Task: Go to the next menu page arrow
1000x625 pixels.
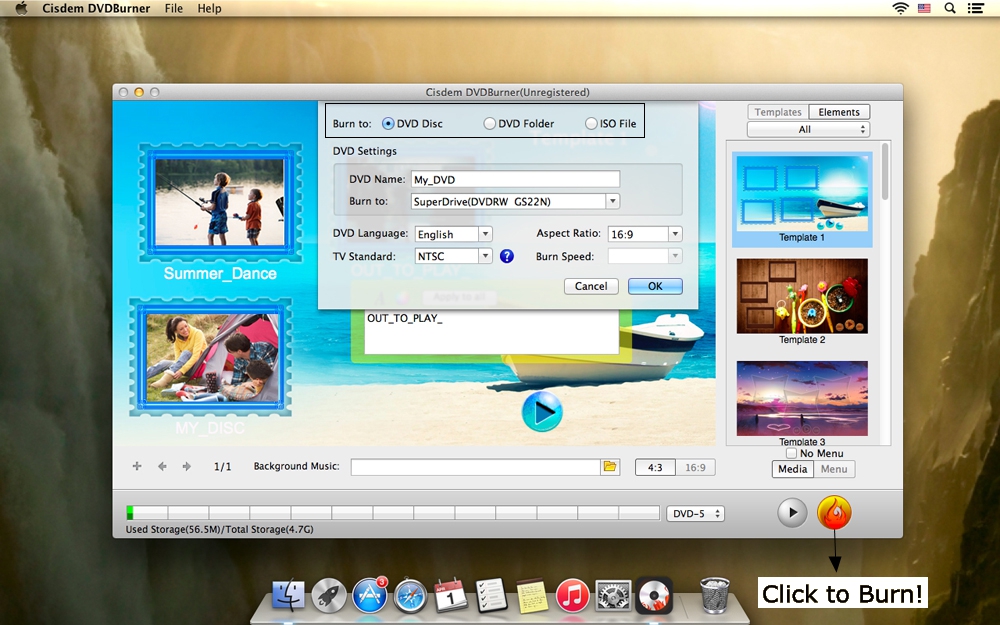Action: click(186, 466)
